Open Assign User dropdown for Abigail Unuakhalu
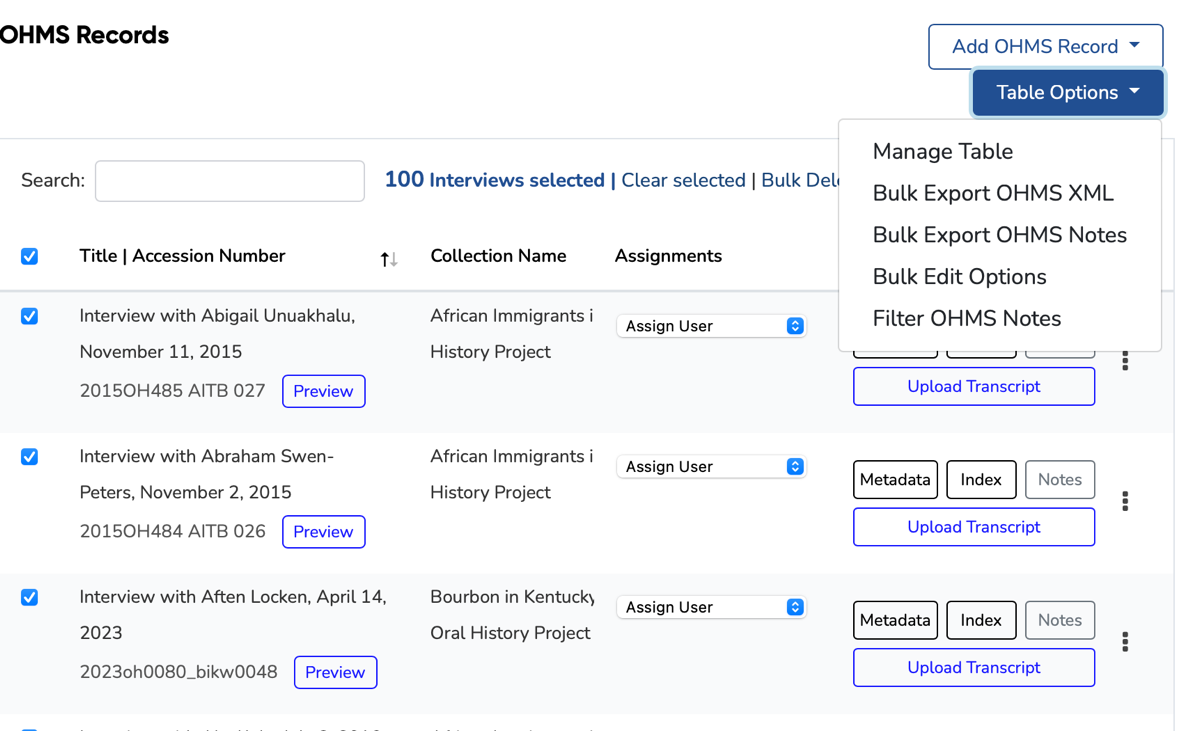This screenshot has height=731, width=1191. pos(711,326)
